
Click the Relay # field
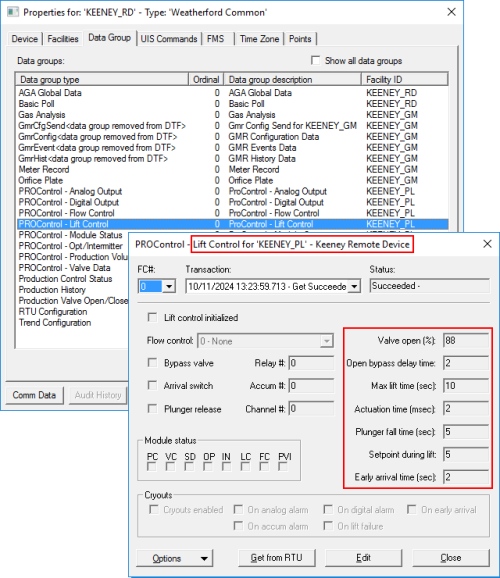tap(311, 363)
